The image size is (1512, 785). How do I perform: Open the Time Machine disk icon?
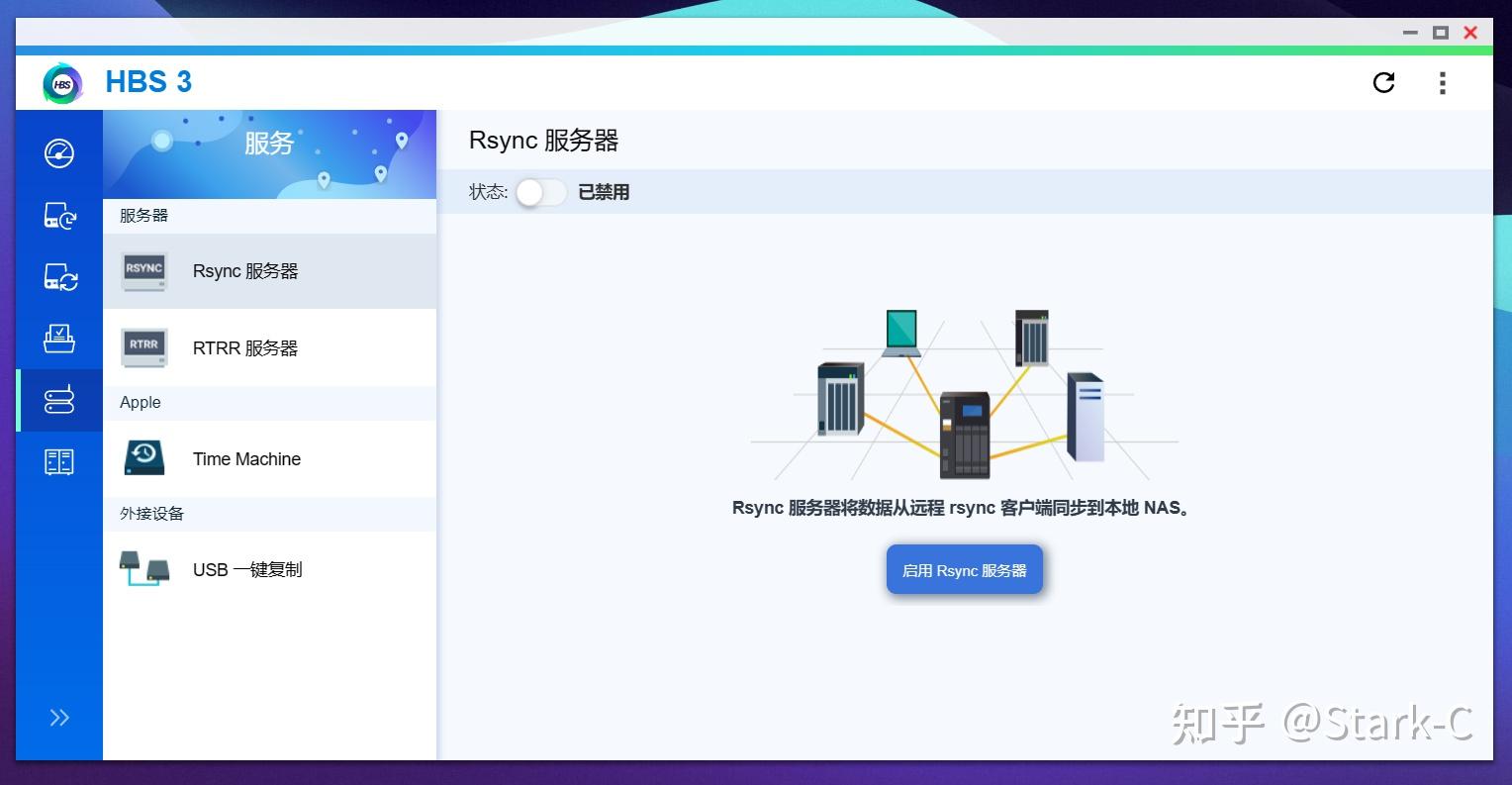tap(143, 457)
